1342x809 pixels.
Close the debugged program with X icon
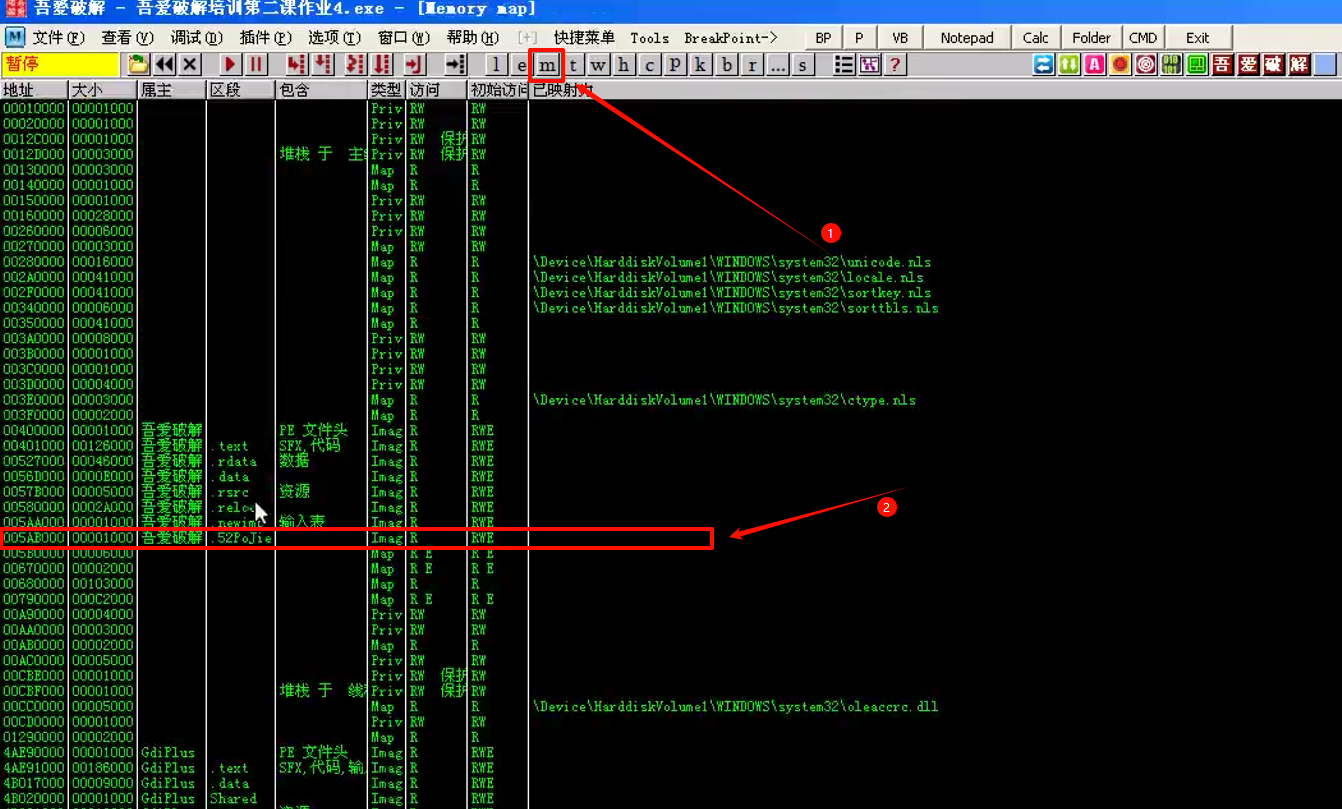pos(189,64)
